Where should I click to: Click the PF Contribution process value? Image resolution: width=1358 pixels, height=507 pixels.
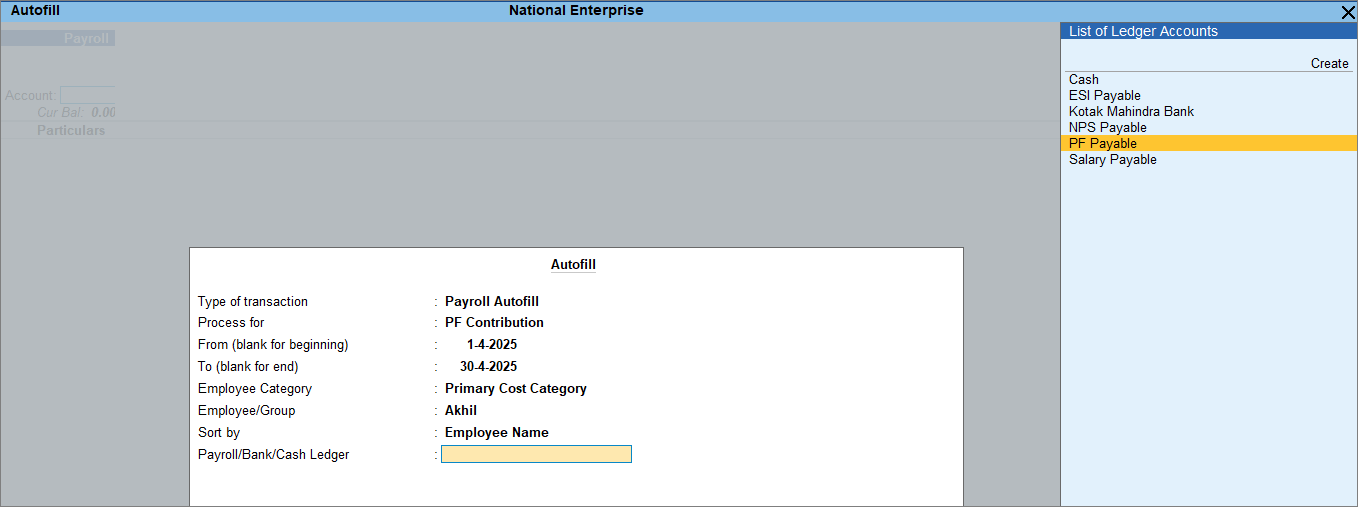pyautogui.click(x=494, y=323)
